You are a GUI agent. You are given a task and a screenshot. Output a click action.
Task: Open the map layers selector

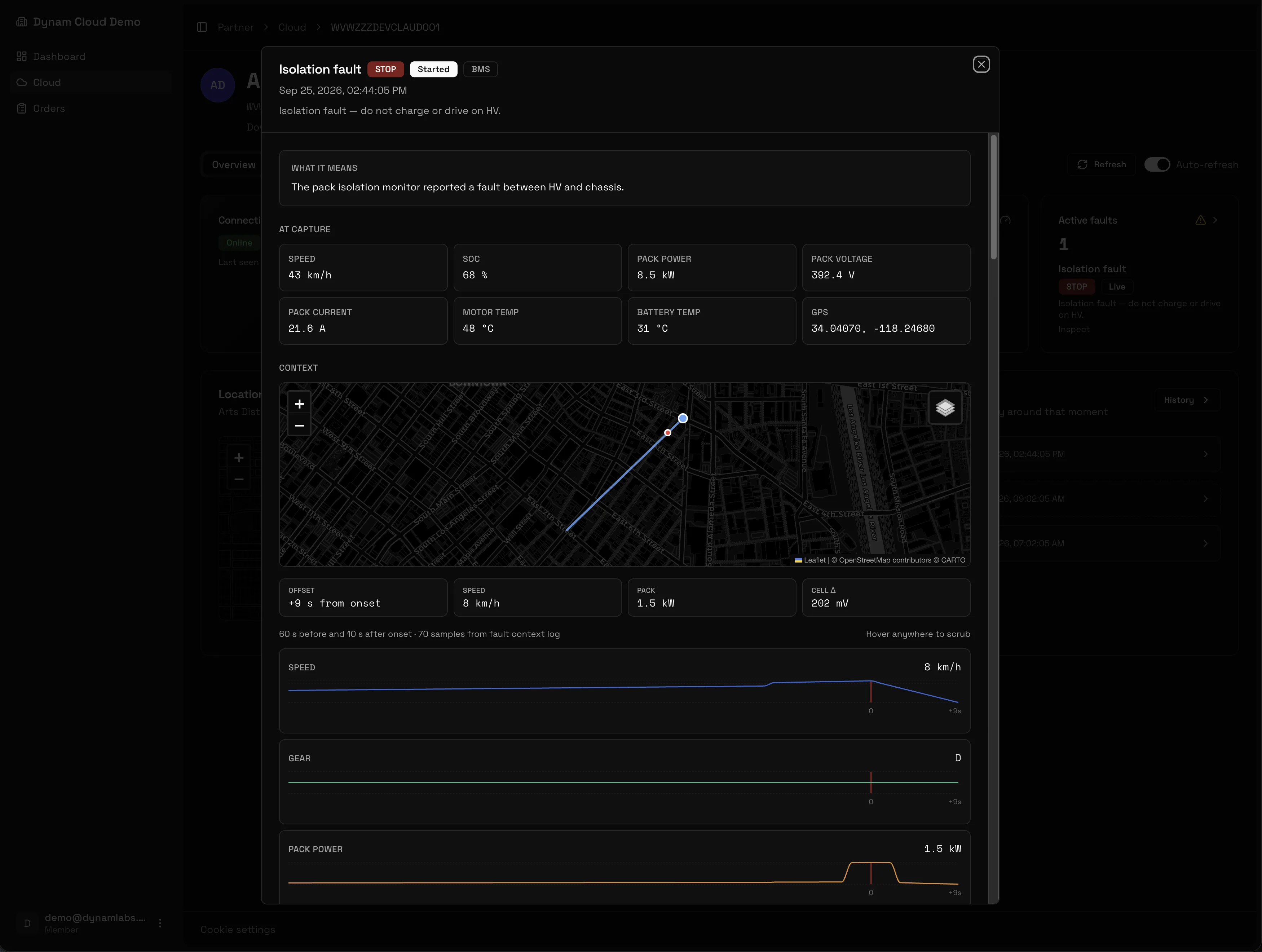[945, 407]
